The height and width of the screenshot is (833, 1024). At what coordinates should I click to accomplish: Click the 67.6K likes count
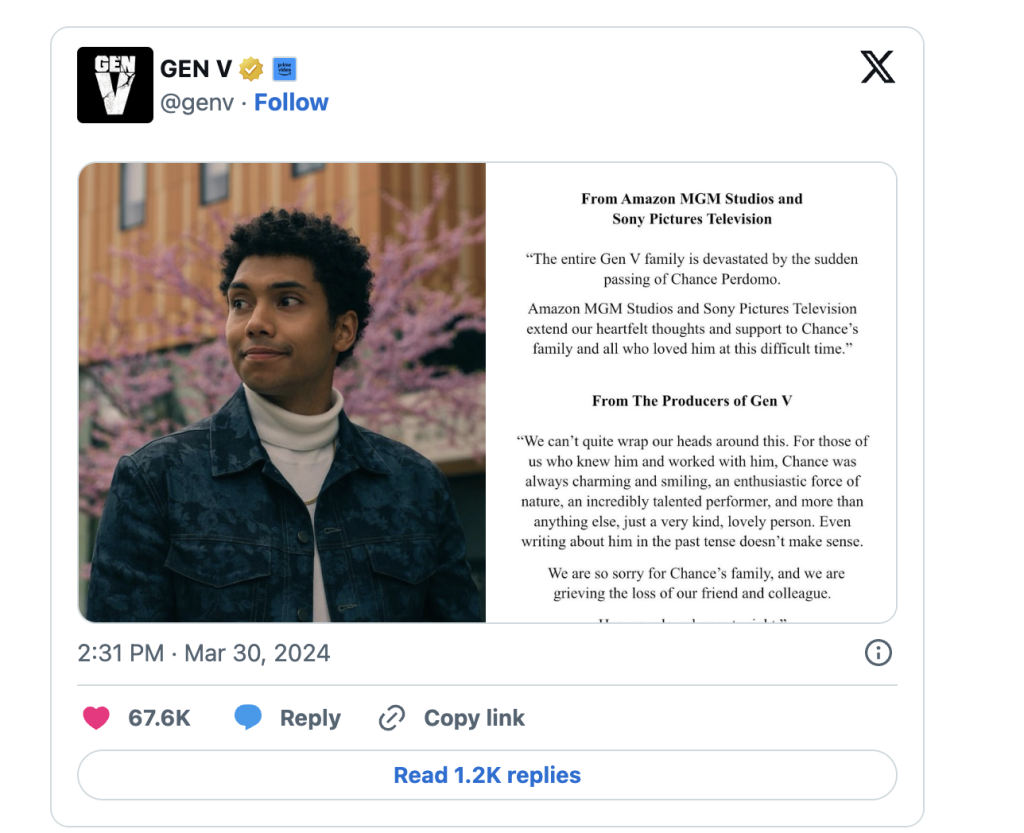pos(159,718)
